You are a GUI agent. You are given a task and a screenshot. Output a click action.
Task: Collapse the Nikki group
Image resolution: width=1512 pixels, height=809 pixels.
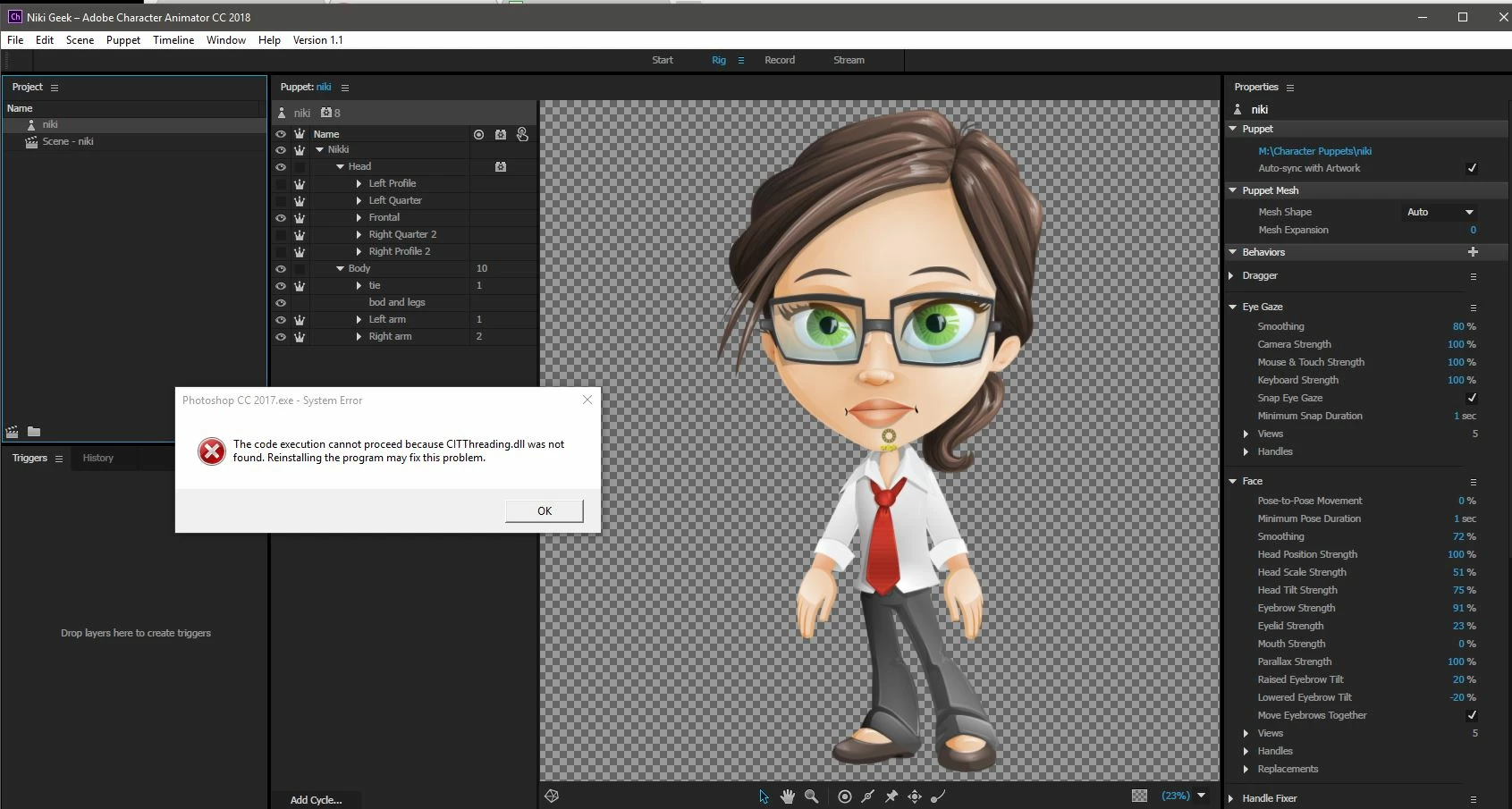tap(319, 150)
